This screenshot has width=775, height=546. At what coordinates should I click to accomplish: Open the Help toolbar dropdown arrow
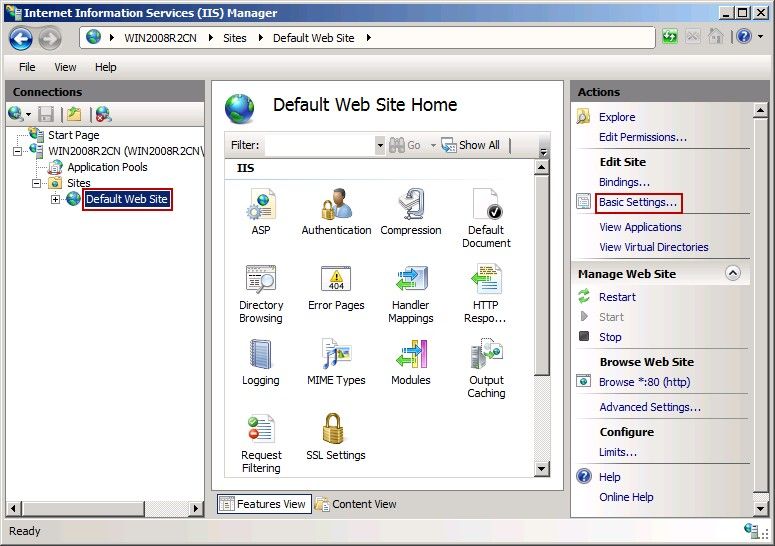pos(760,37)
